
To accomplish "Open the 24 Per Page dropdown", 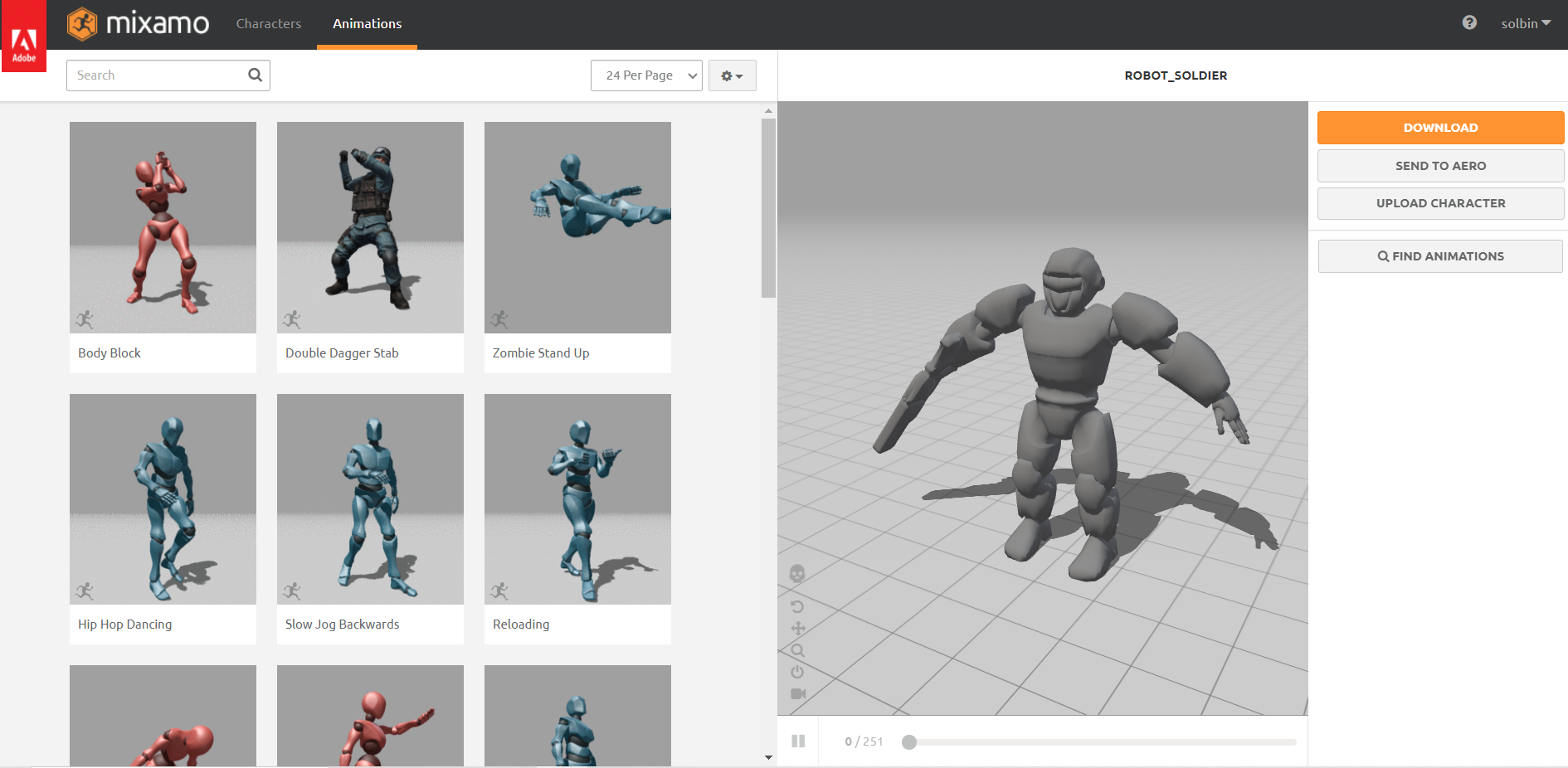I will [x=646, y=75].
